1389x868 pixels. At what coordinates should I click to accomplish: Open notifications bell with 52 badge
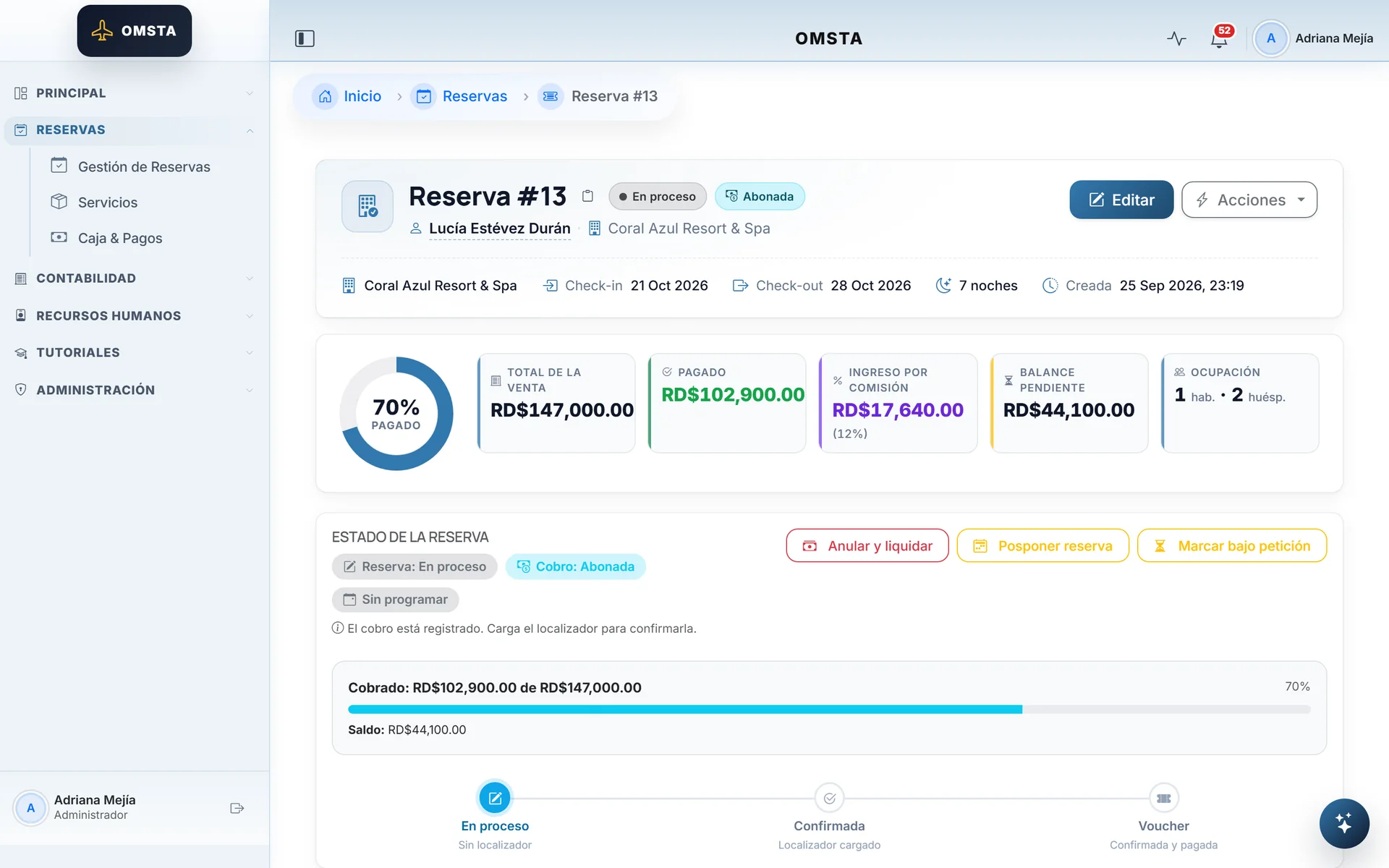tap(1220, 38)
